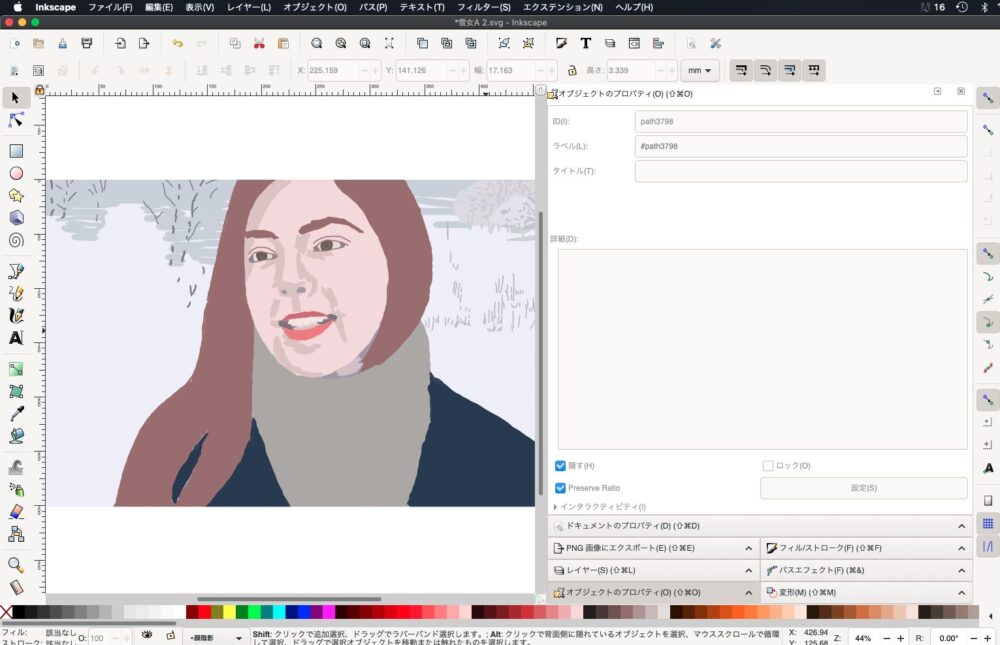
Task: Switch to the Zoom magnifier tool
Action: point(16,565)
